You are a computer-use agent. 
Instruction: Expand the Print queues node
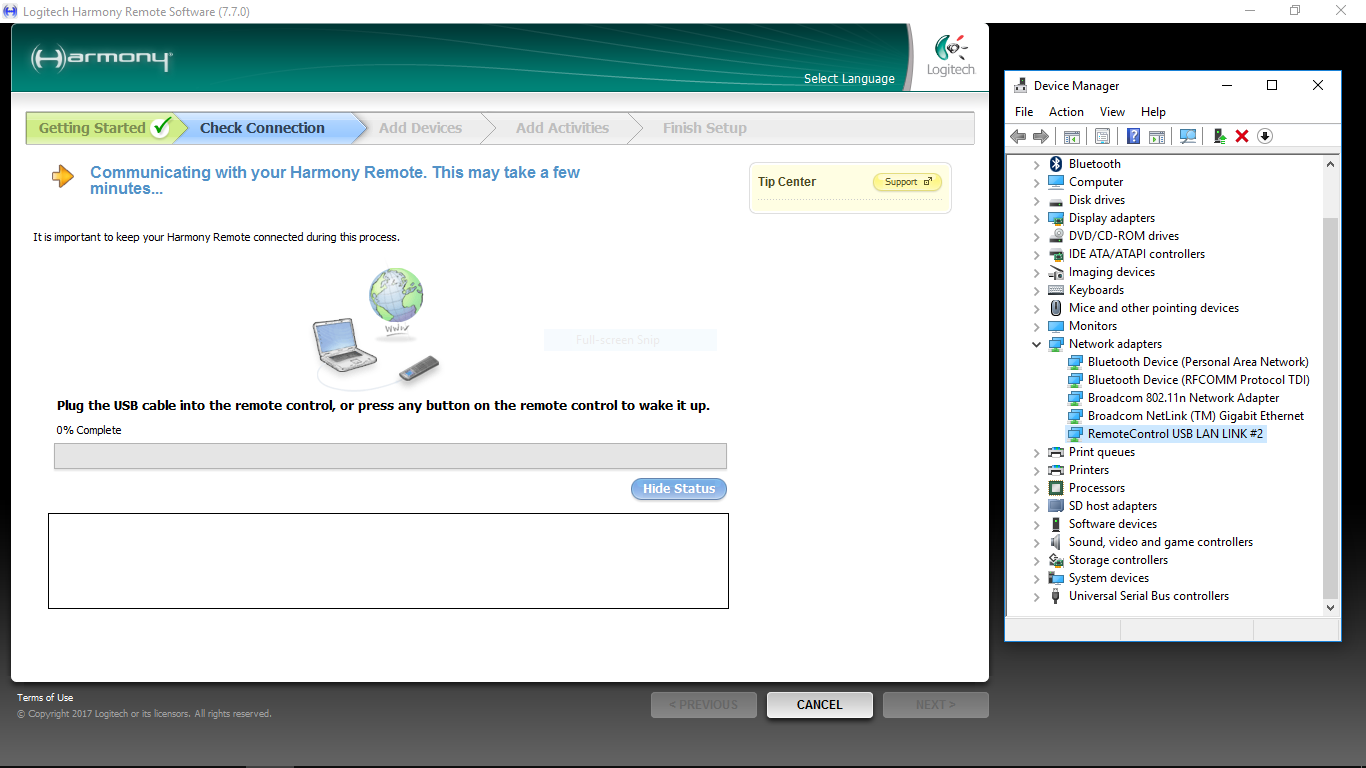1036,452
